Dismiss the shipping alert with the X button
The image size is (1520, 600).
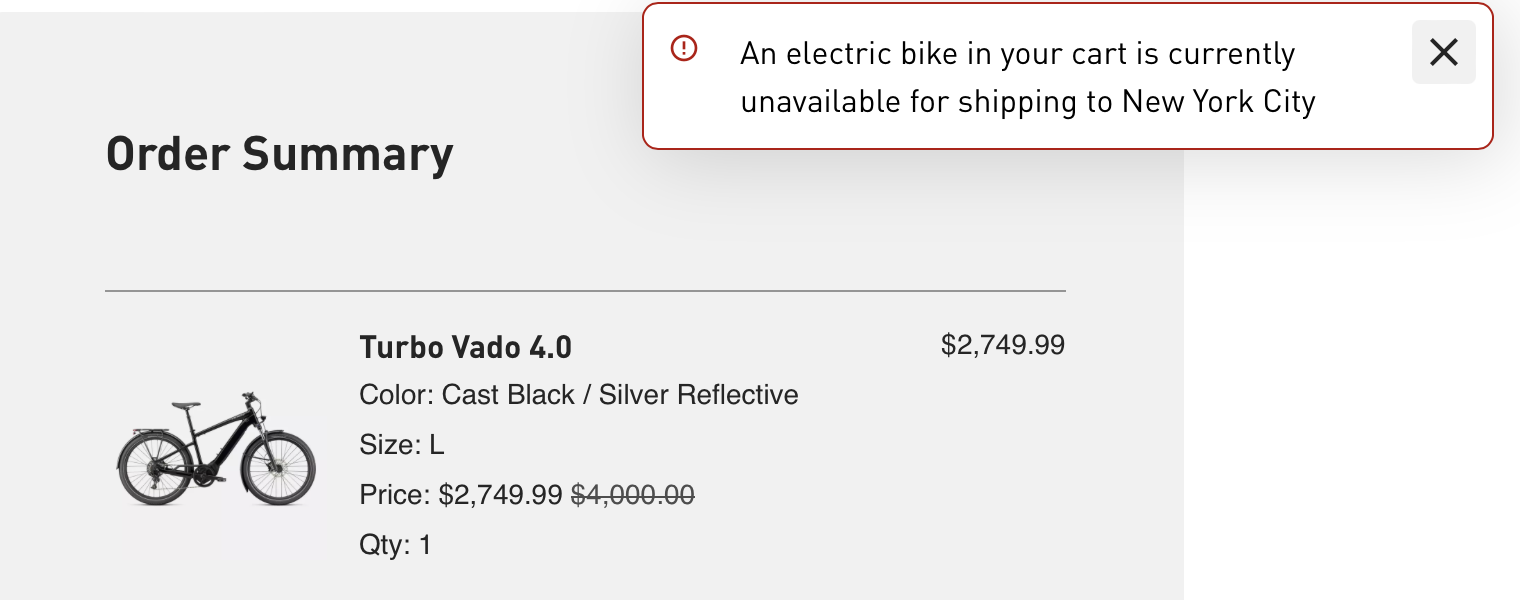[1443, 52]
